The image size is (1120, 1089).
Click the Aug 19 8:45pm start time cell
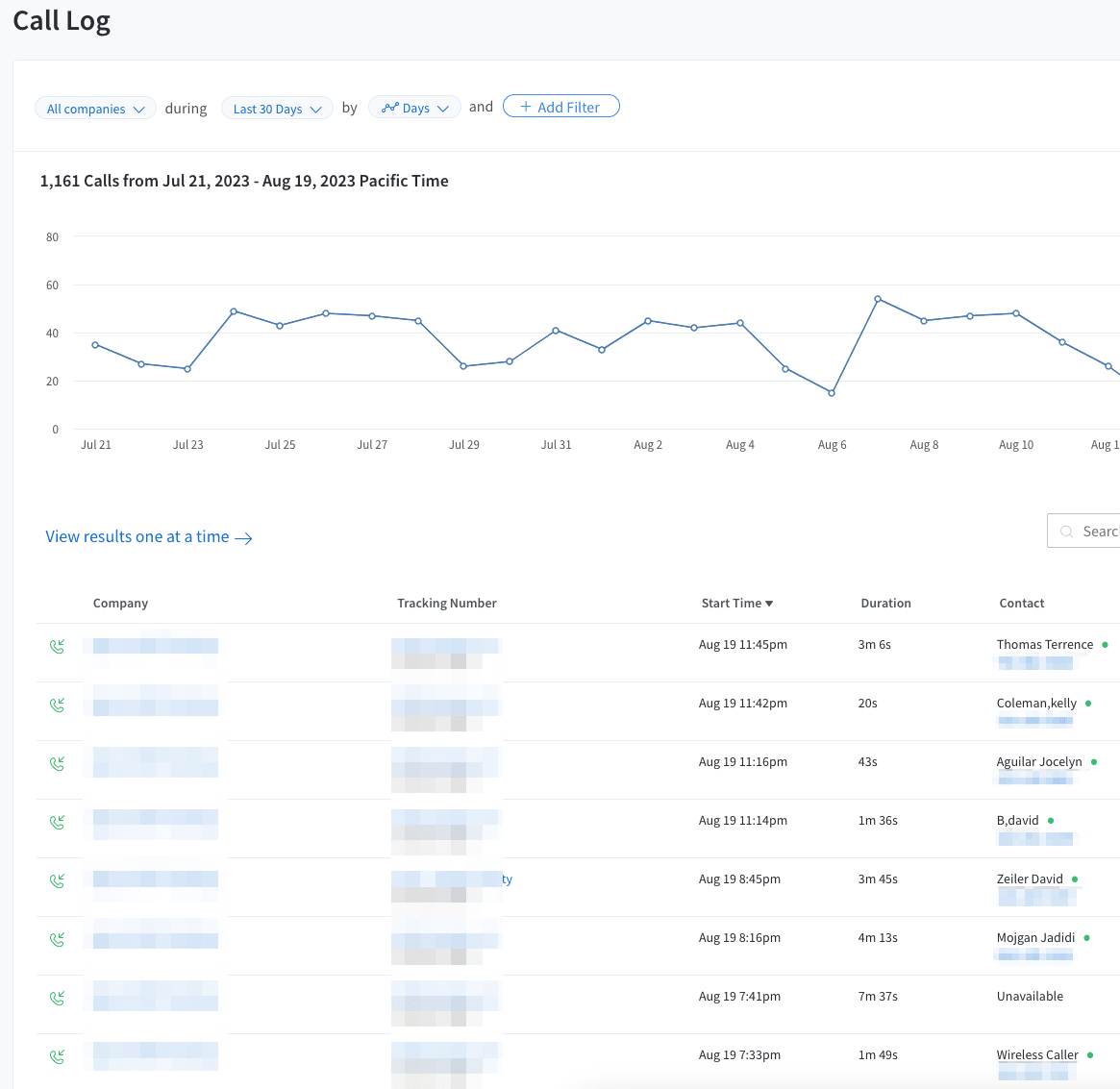tap(739, 879)
